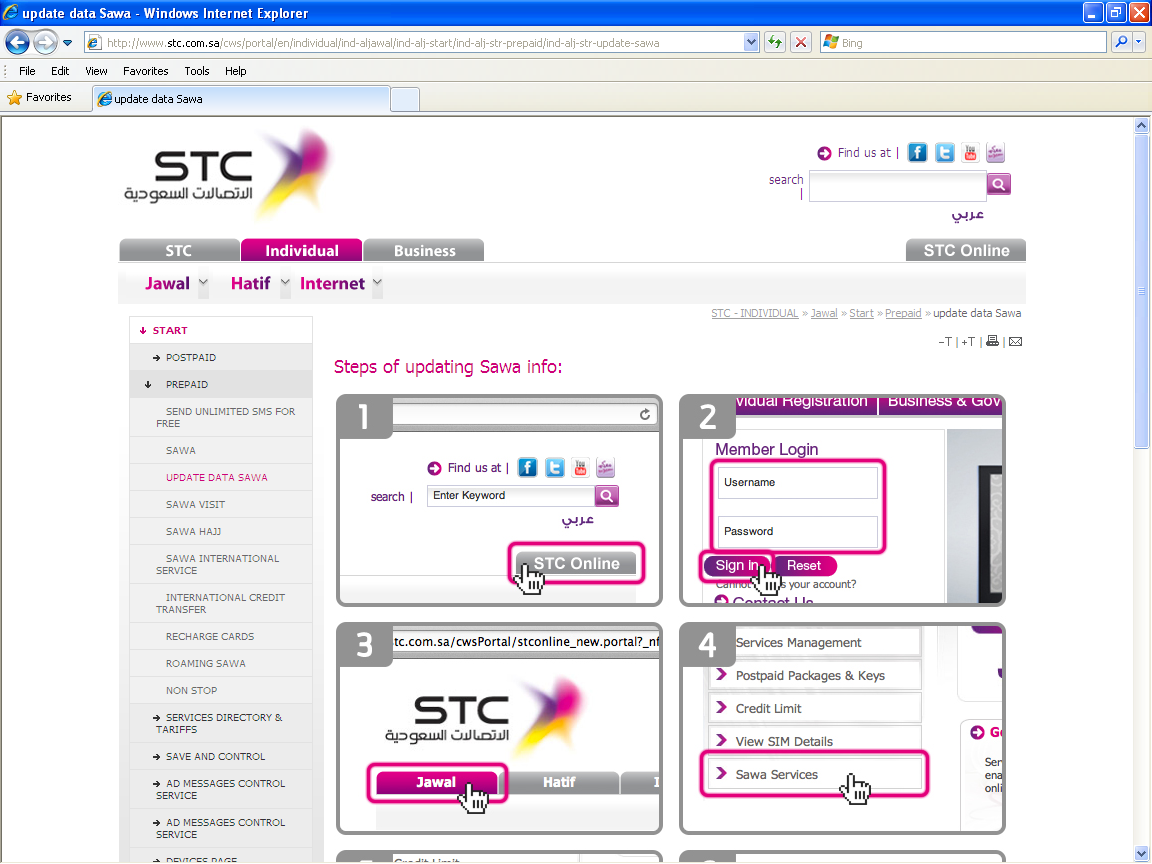
Task: Open UPDATE DATA SAWA sidebar link
Action: point(220,478)
